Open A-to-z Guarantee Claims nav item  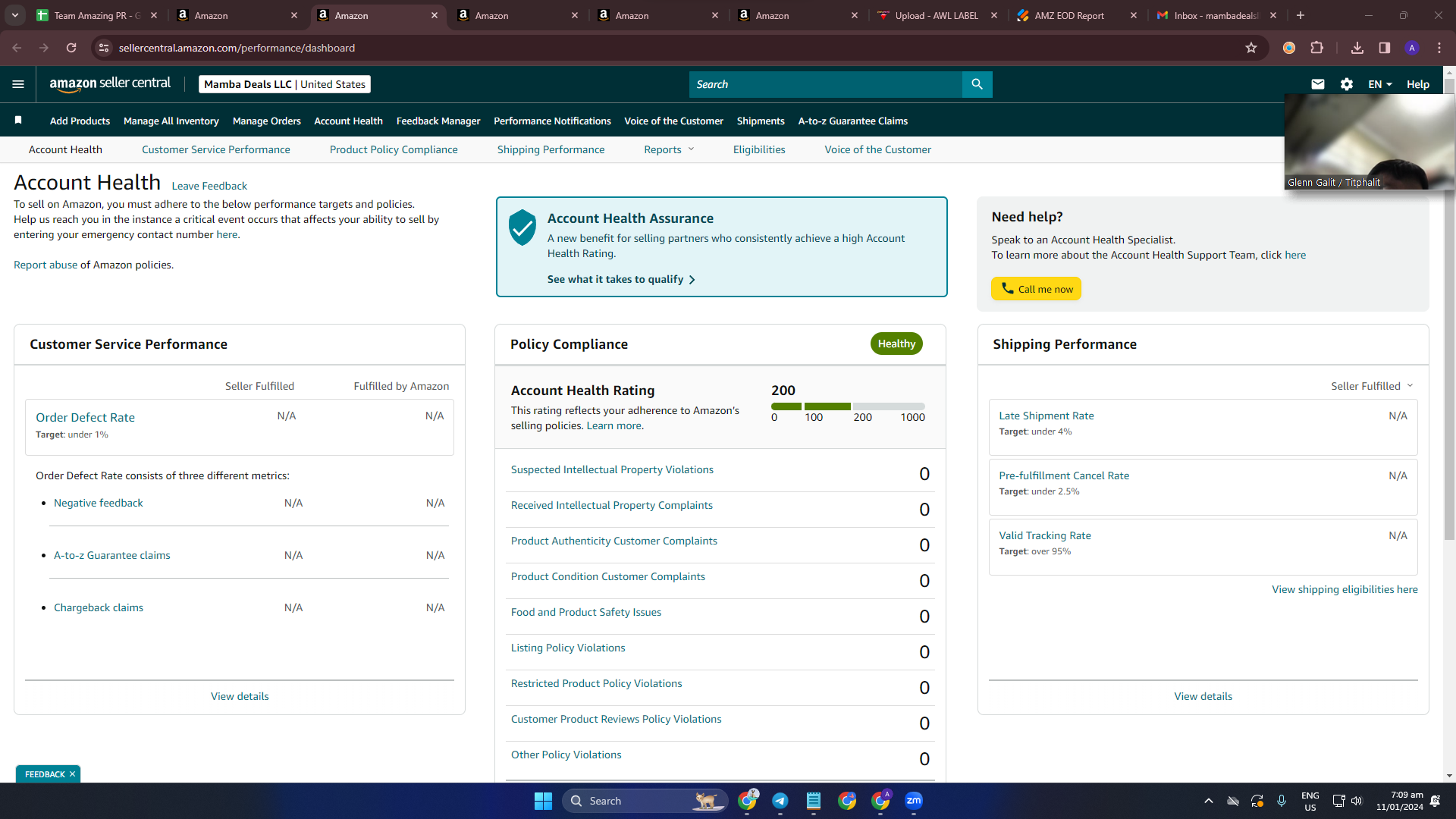click(x=853, y=121)
